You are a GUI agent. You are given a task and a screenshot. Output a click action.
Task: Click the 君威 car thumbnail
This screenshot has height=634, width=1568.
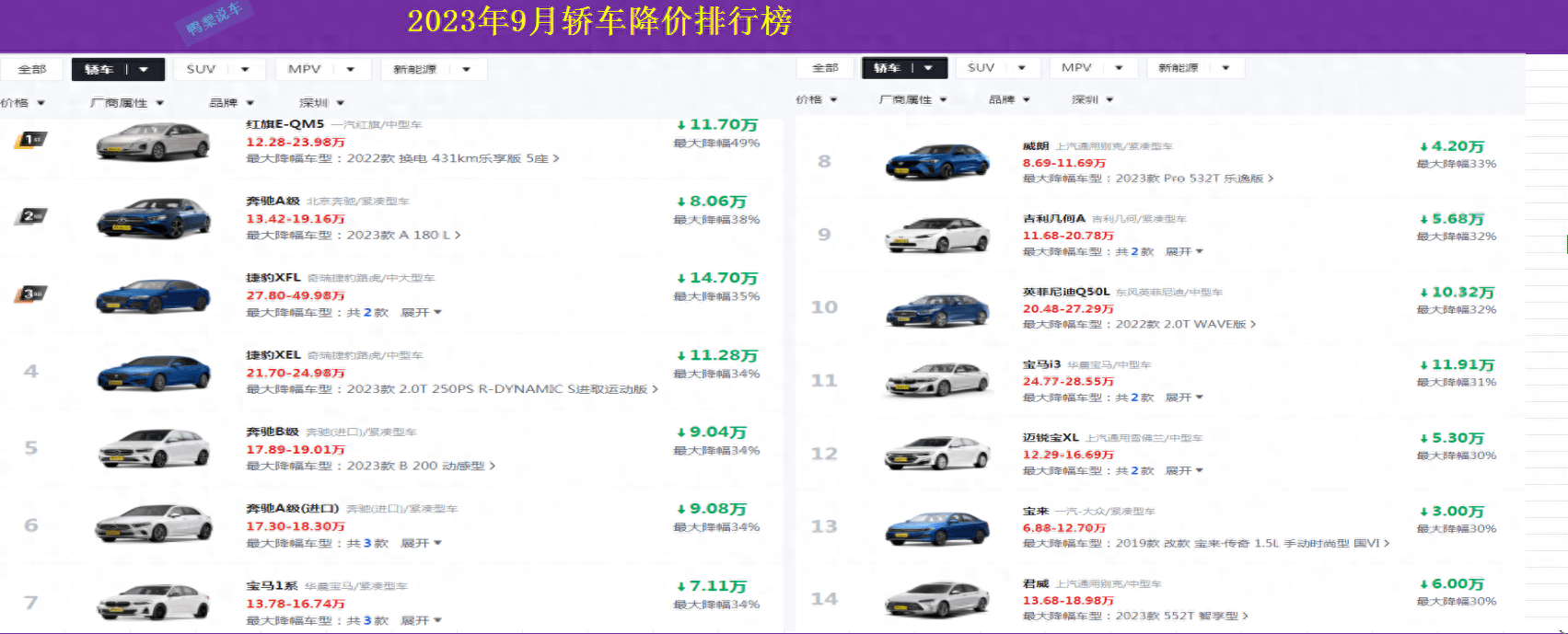pos(937,600)
